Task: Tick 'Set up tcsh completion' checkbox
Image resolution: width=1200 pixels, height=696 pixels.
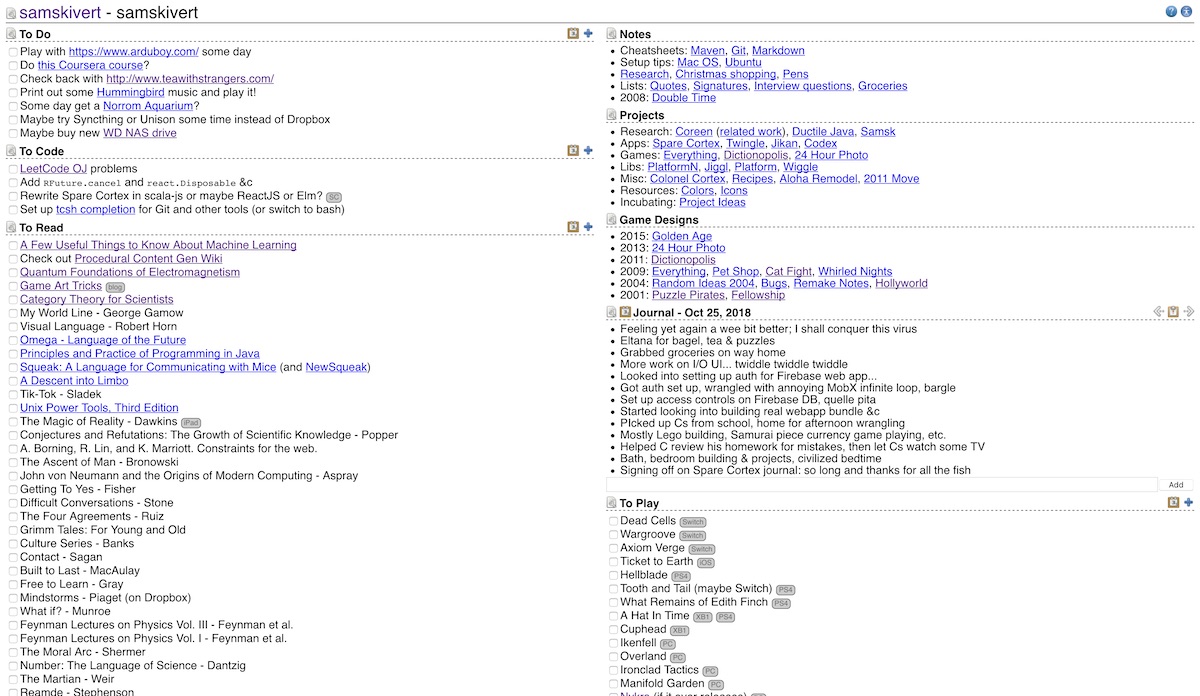Action: coord(13,210)
